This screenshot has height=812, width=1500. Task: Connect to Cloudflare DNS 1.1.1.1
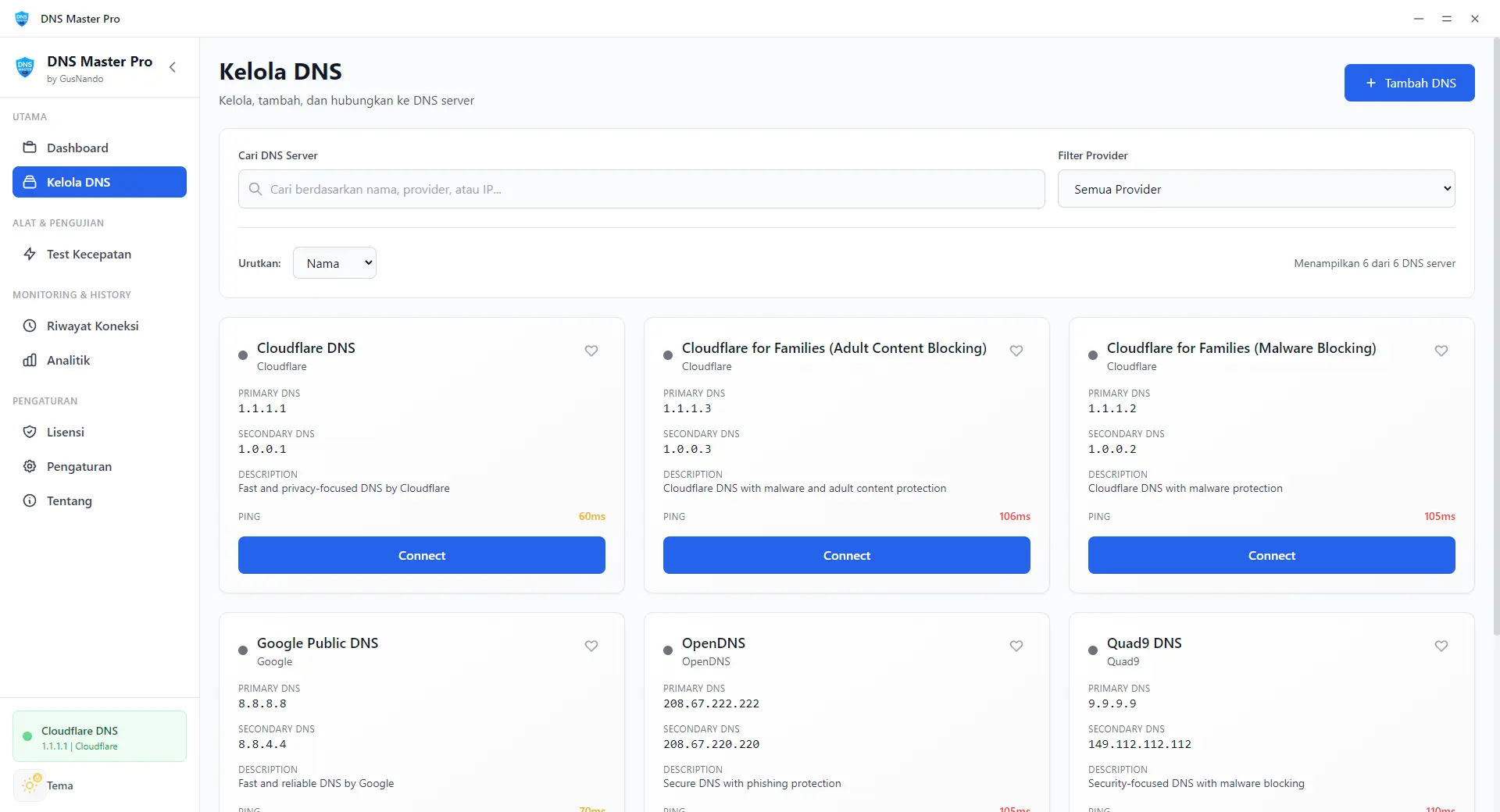point(422,555)
